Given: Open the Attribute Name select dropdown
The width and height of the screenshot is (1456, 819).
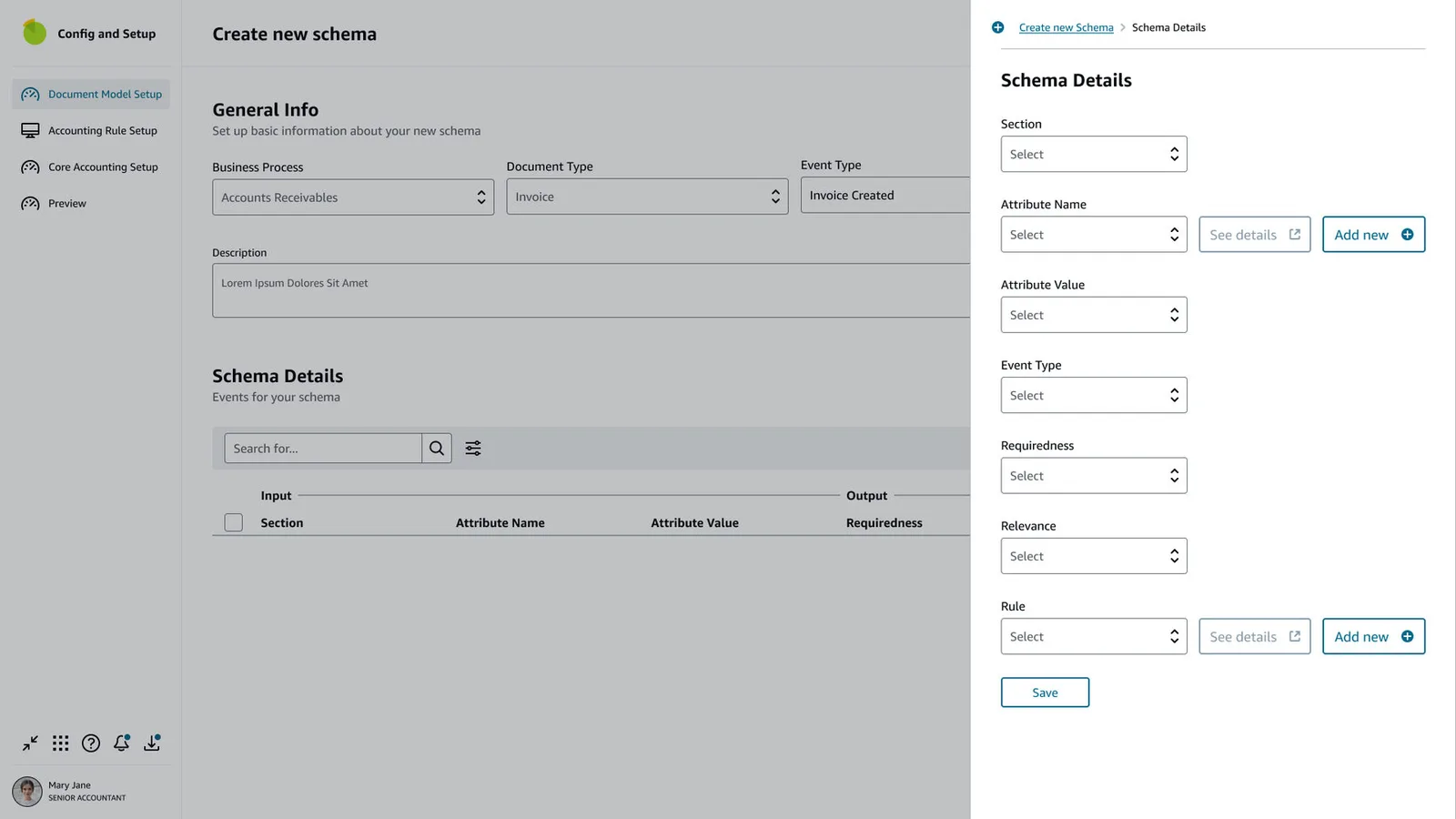Looking at the screenshot, I should [x=1094, y=235].
